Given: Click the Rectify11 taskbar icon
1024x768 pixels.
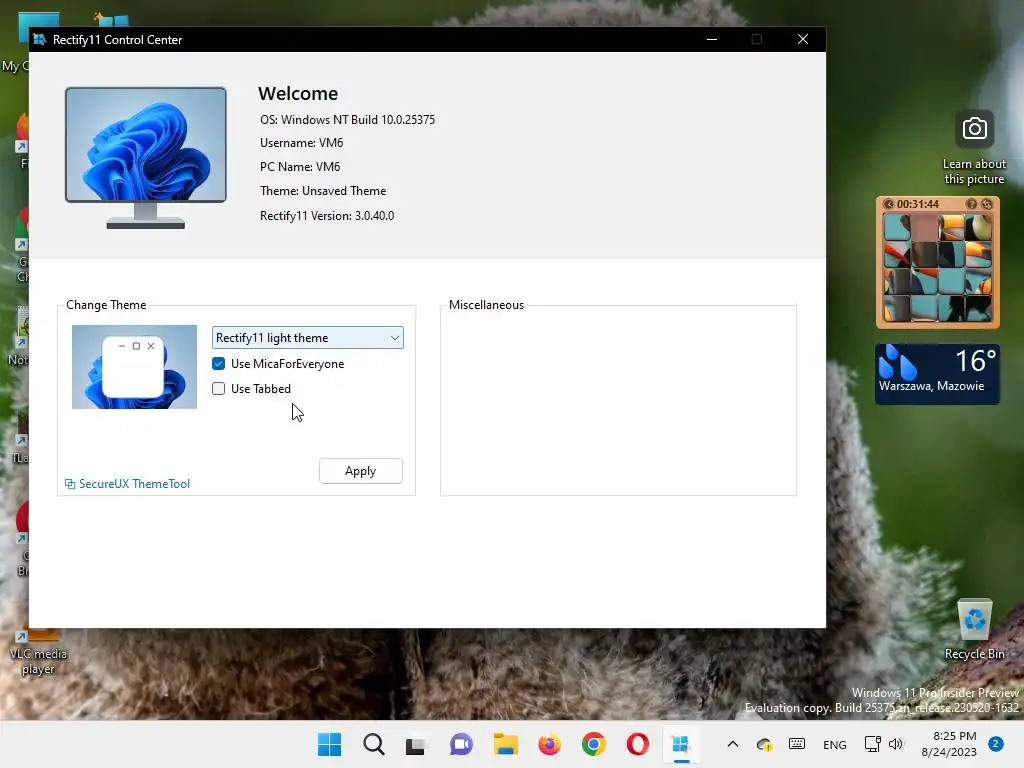Looking at the screenshot, I should 680,744.
